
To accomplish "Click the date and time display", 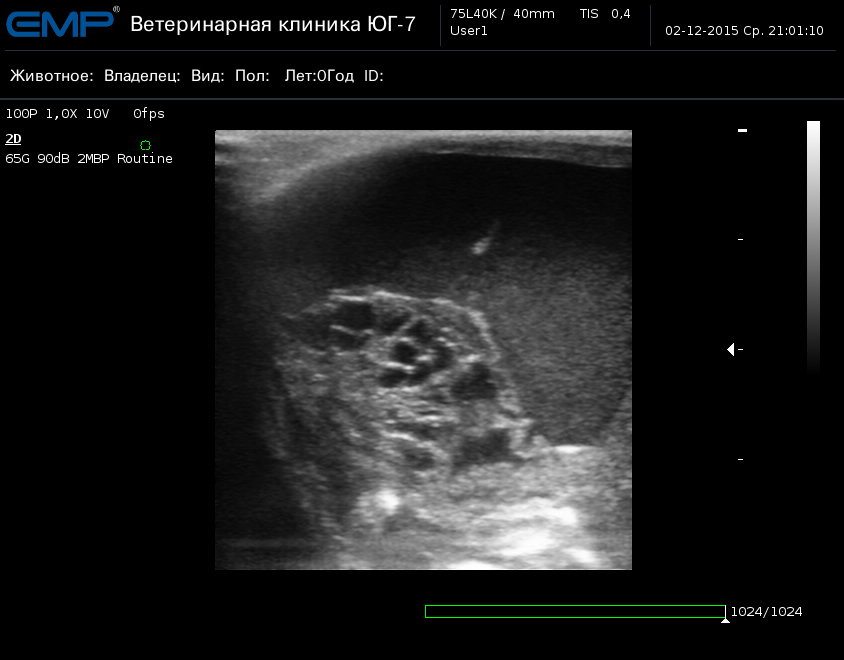I will click(x=744, y=31).
